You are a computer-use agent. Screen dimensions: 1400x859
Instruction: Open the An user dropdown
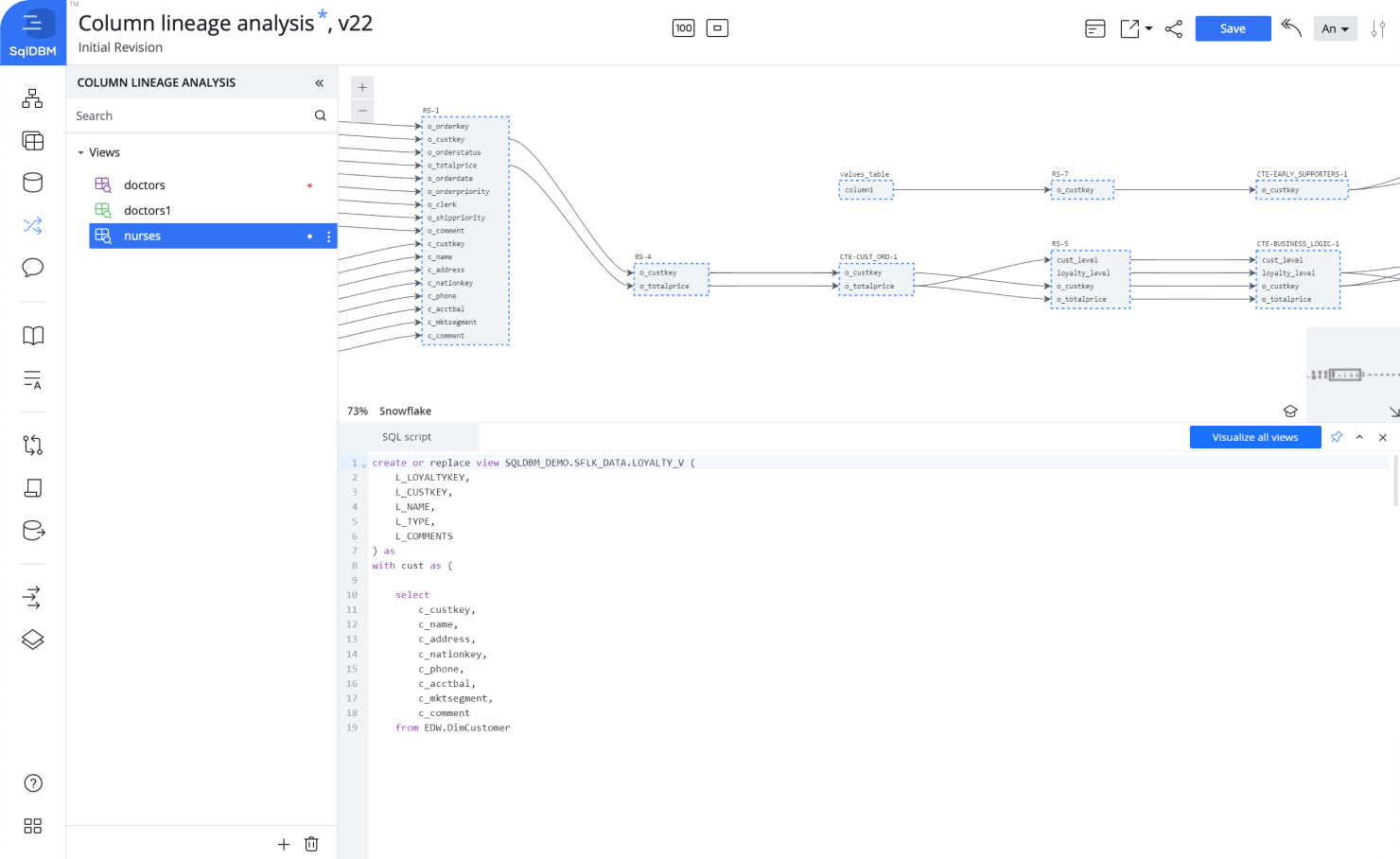tap(1335, 29)
